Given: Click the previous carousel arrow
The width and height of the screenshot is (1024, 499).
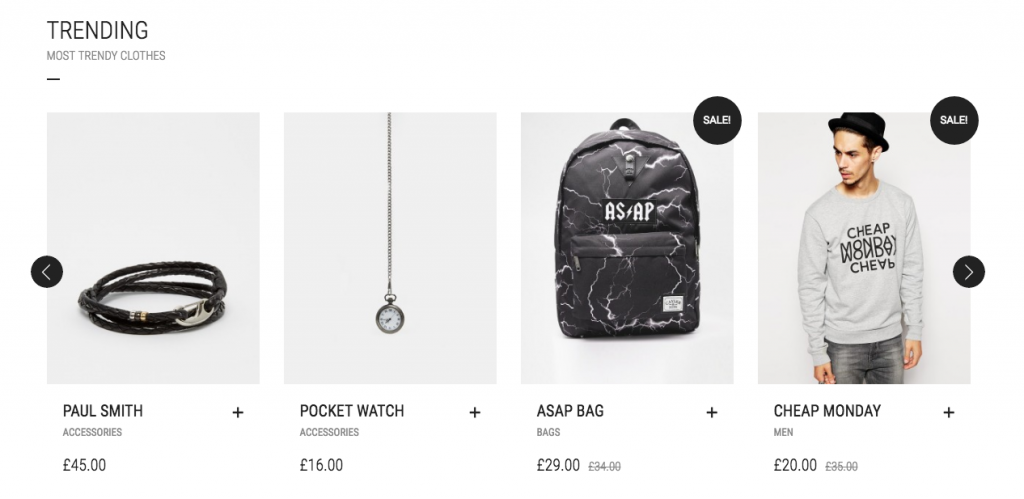Looking at the screenshot, I should point(47,271).
